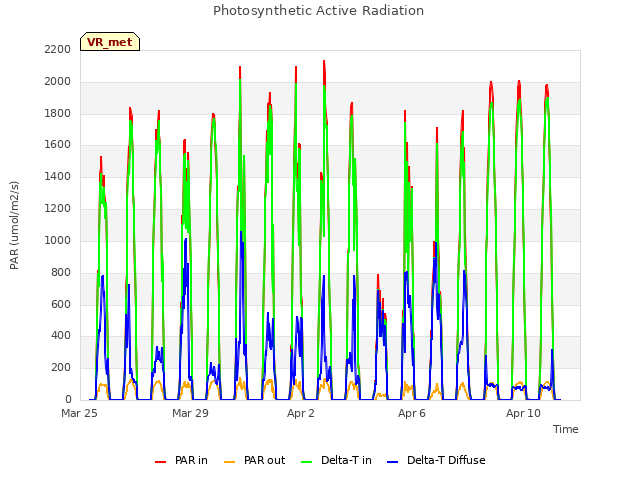Click the 1800 y-axis tick label
Screen dimensions: 640x480
[x=58, y=113]
